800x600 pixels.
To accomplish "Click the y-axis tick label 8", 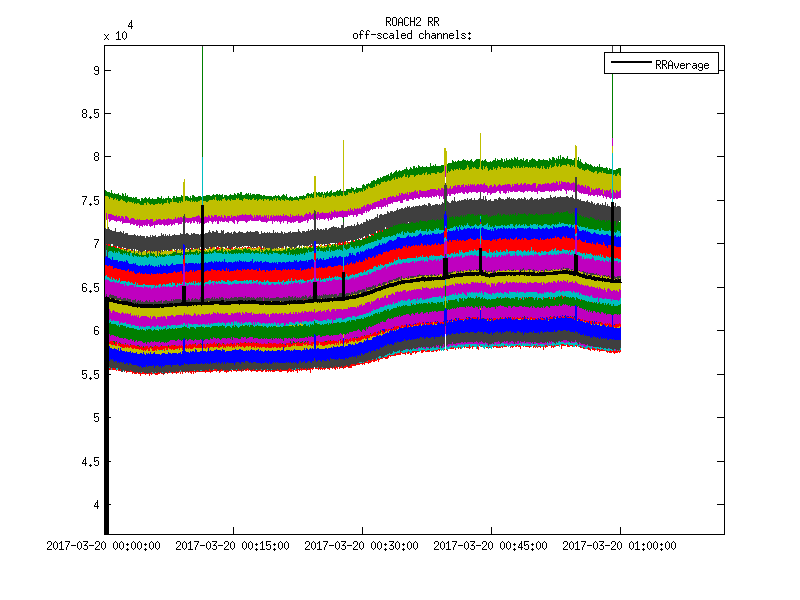I will click(x=95, y=157).
